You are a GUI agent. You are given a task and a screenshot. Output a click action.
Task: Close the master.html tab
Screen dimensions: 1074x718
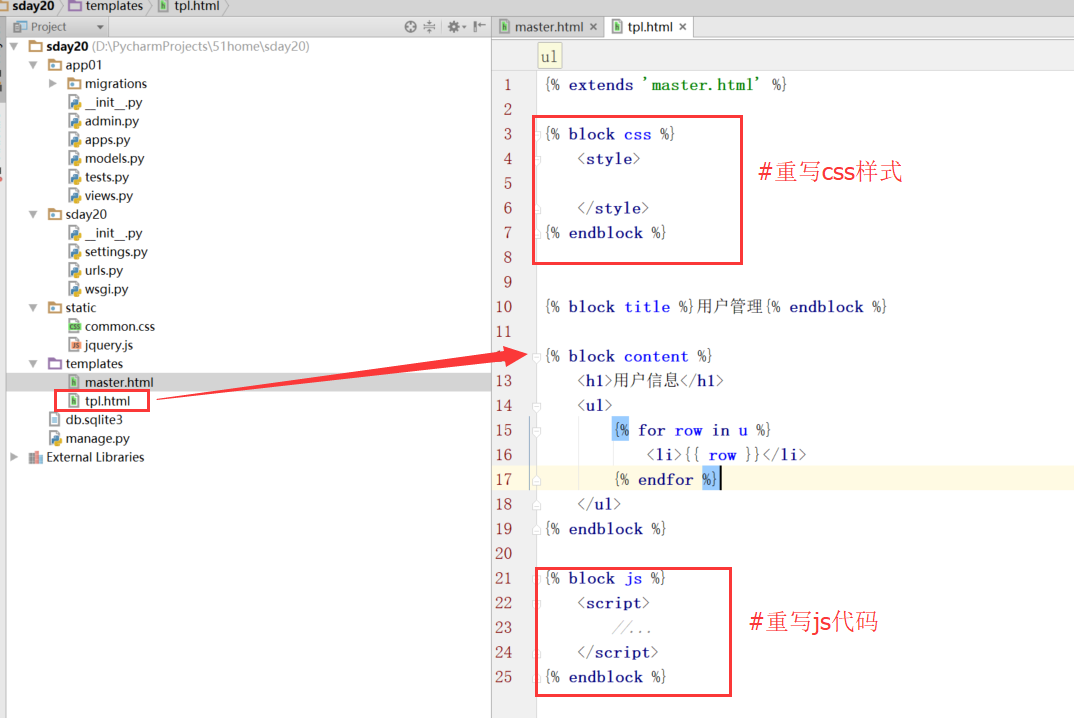pos(593,27)
